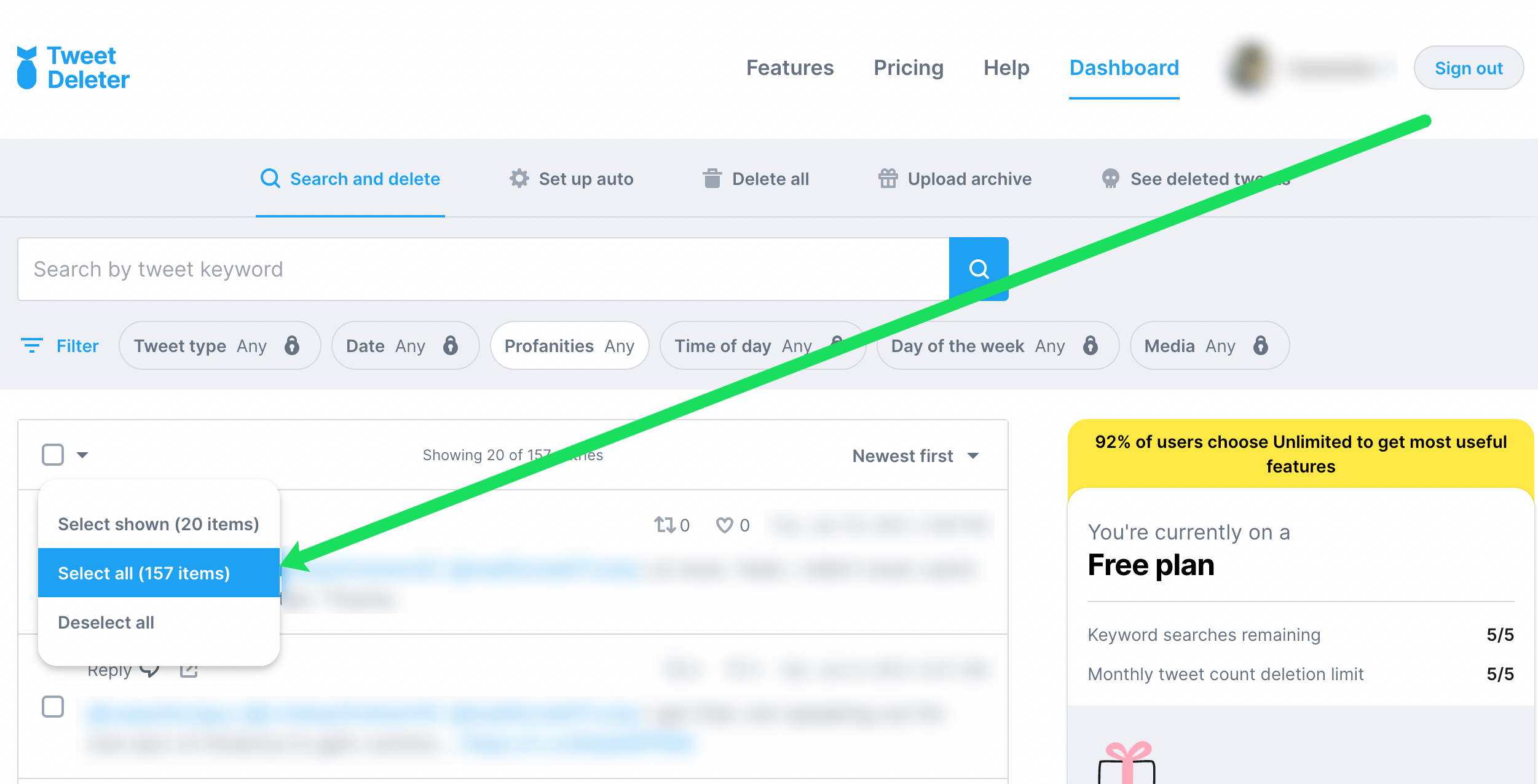The image size is (1538, 784).
Task: Open tweet via external link icon
Action: (x=189, y=670)
